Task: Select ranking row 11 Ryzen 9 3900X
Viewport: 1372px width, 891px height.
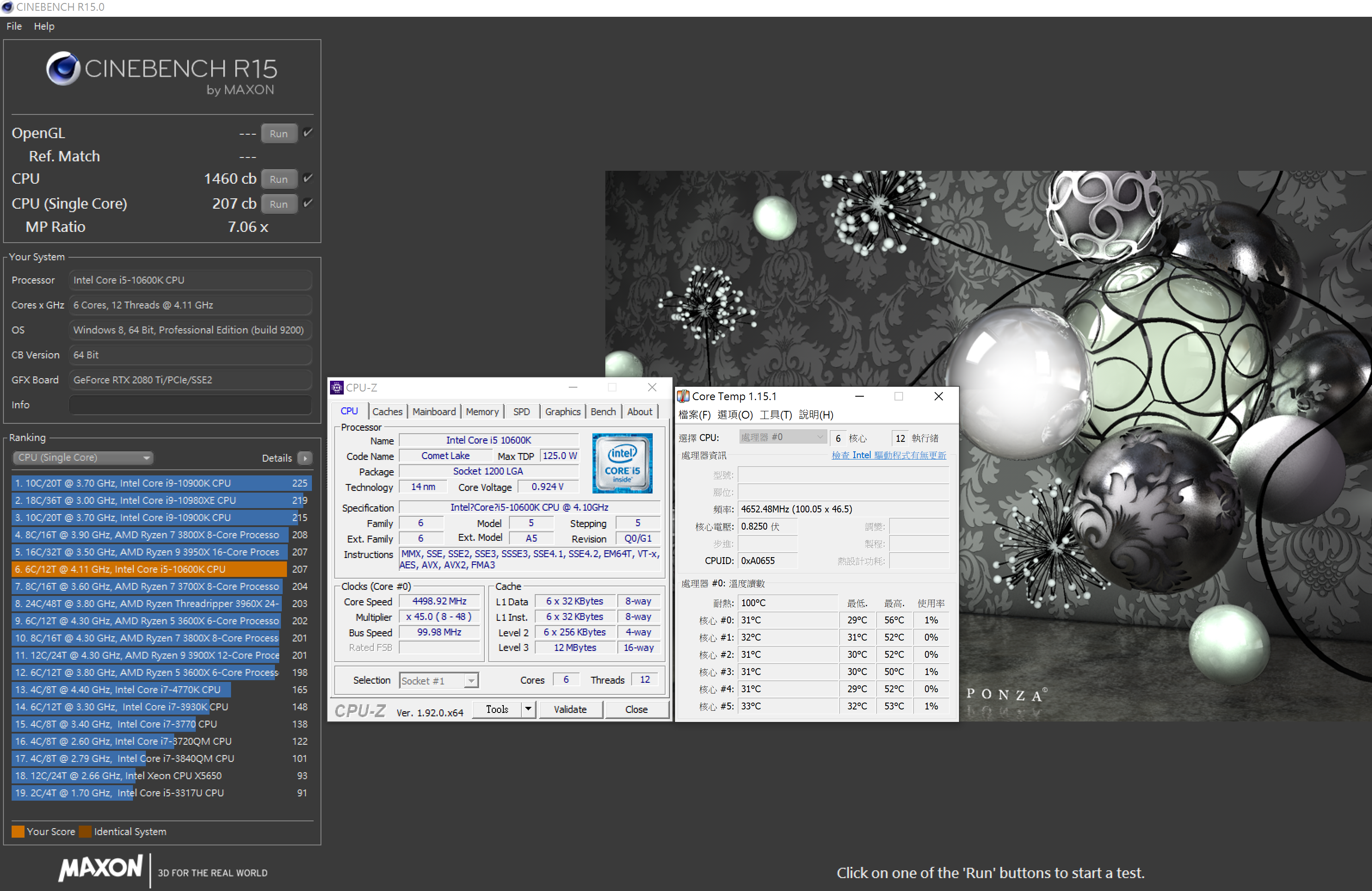Action: pos(161,655)
